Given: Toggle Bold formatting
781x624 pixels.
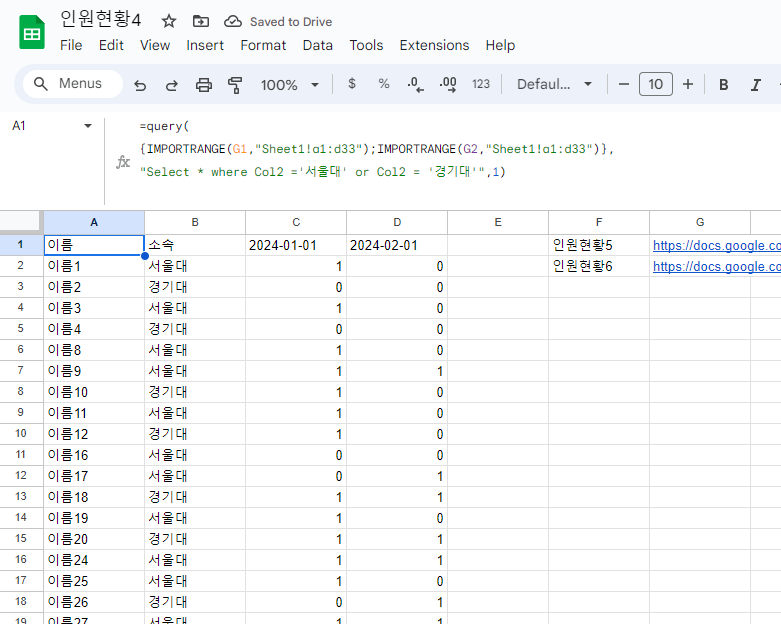Looking at the screenshot, I should 724,85.
